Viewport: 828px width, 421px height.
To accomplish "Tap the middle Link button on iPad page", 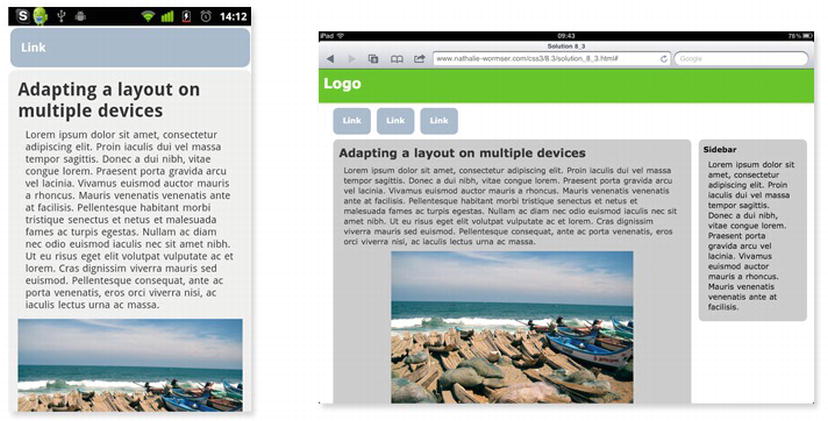I will click(395, 121).
